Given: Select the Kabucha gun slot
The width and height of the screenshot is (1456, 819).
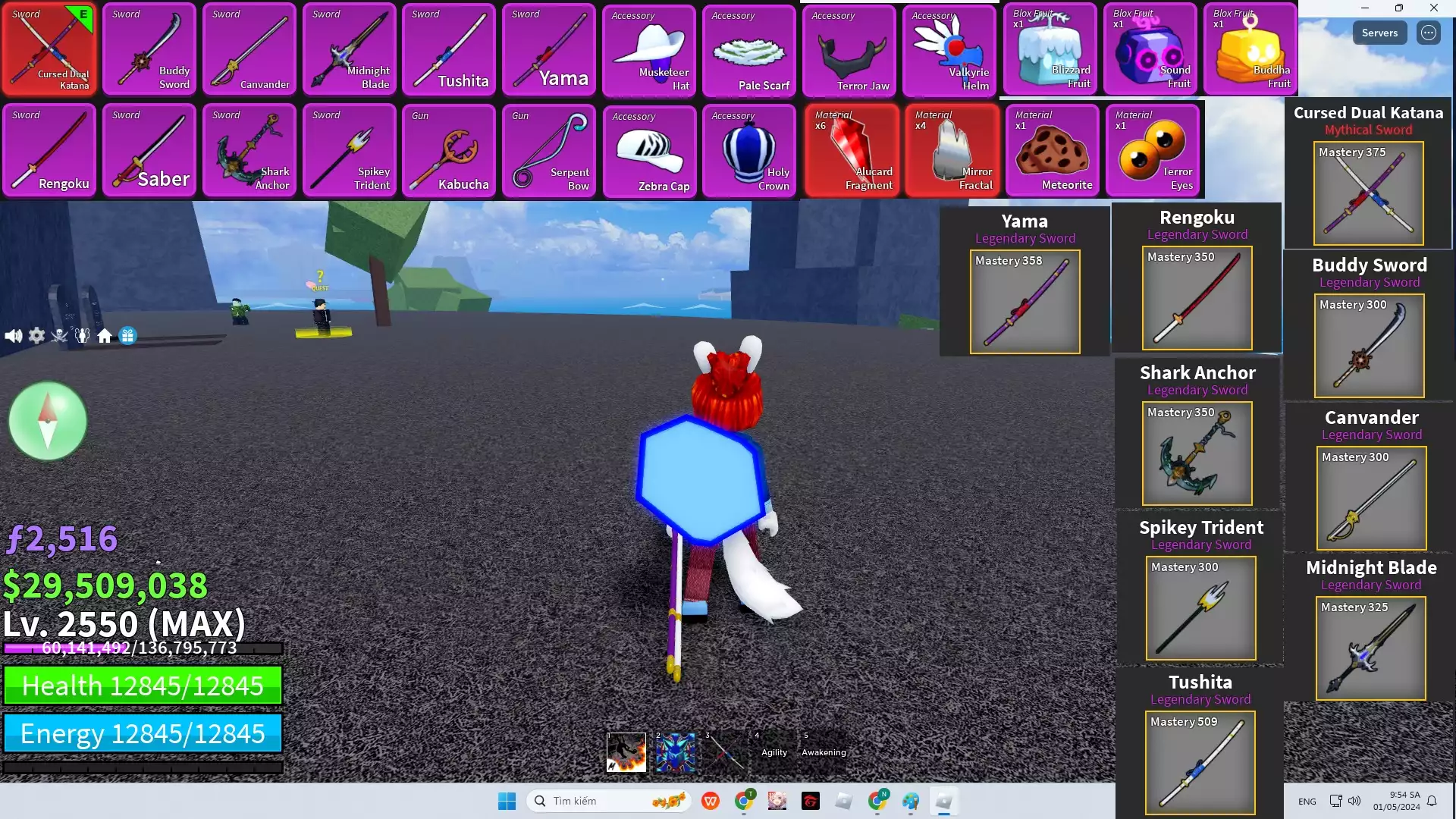Looking at the screenshot, I should point(449,151).
